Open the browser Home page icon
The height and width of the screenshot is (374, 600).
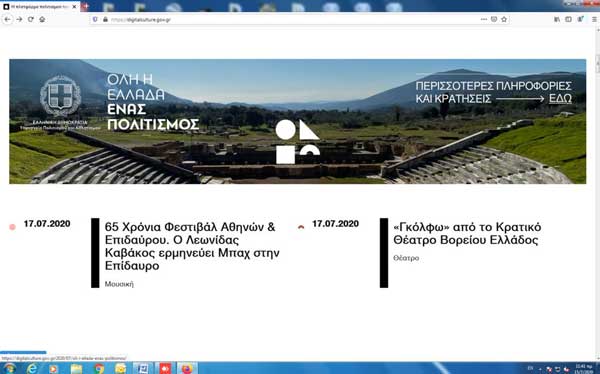pos(42,20)
